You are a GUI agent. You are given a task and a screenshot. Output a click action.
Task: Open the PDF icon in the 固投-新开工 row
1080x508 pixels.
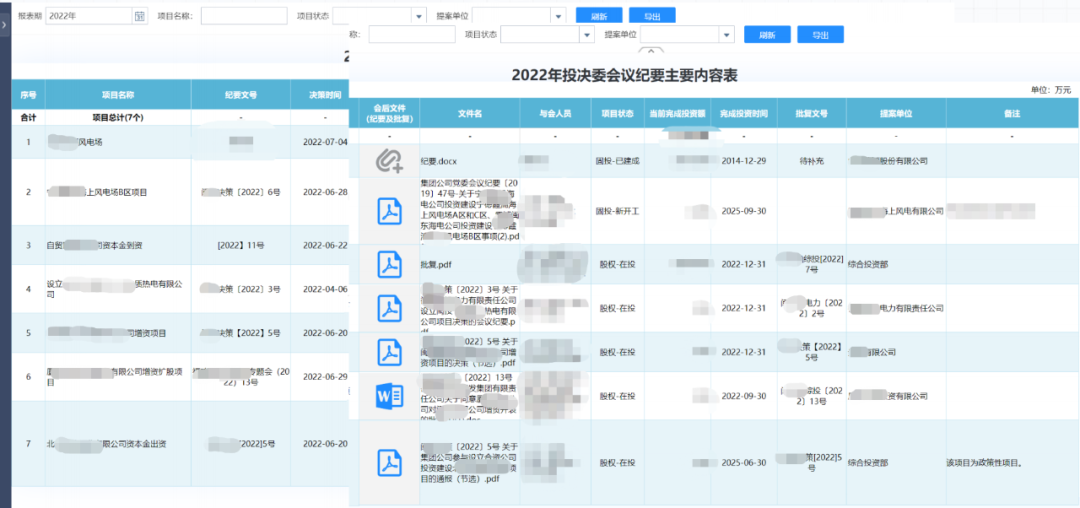pyautogui.click(x=389, y=211)
